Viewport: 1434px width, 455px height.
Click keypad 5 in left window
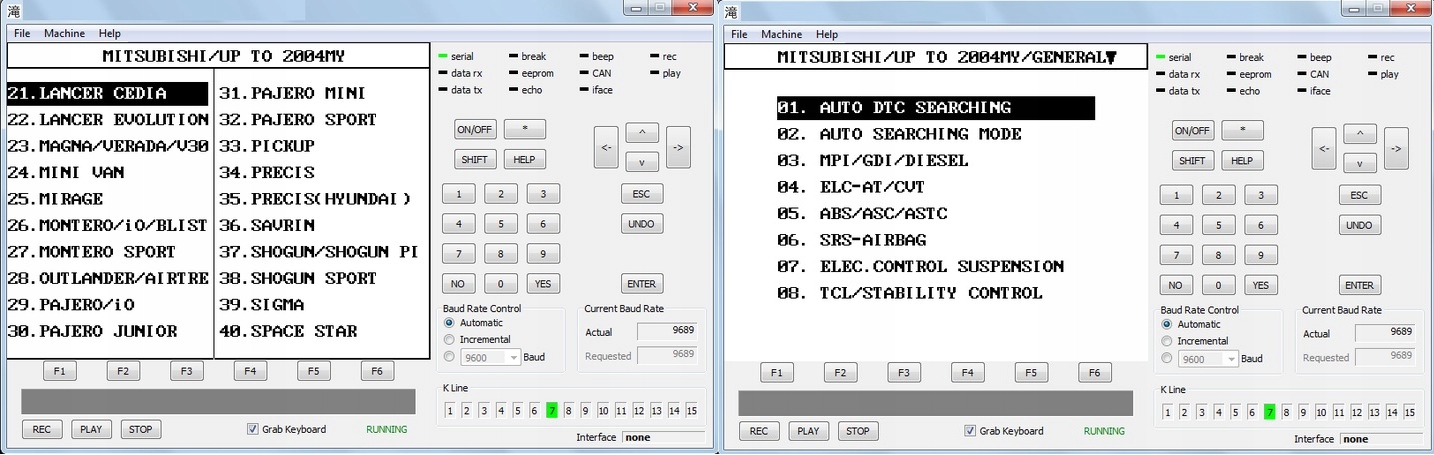501,224
